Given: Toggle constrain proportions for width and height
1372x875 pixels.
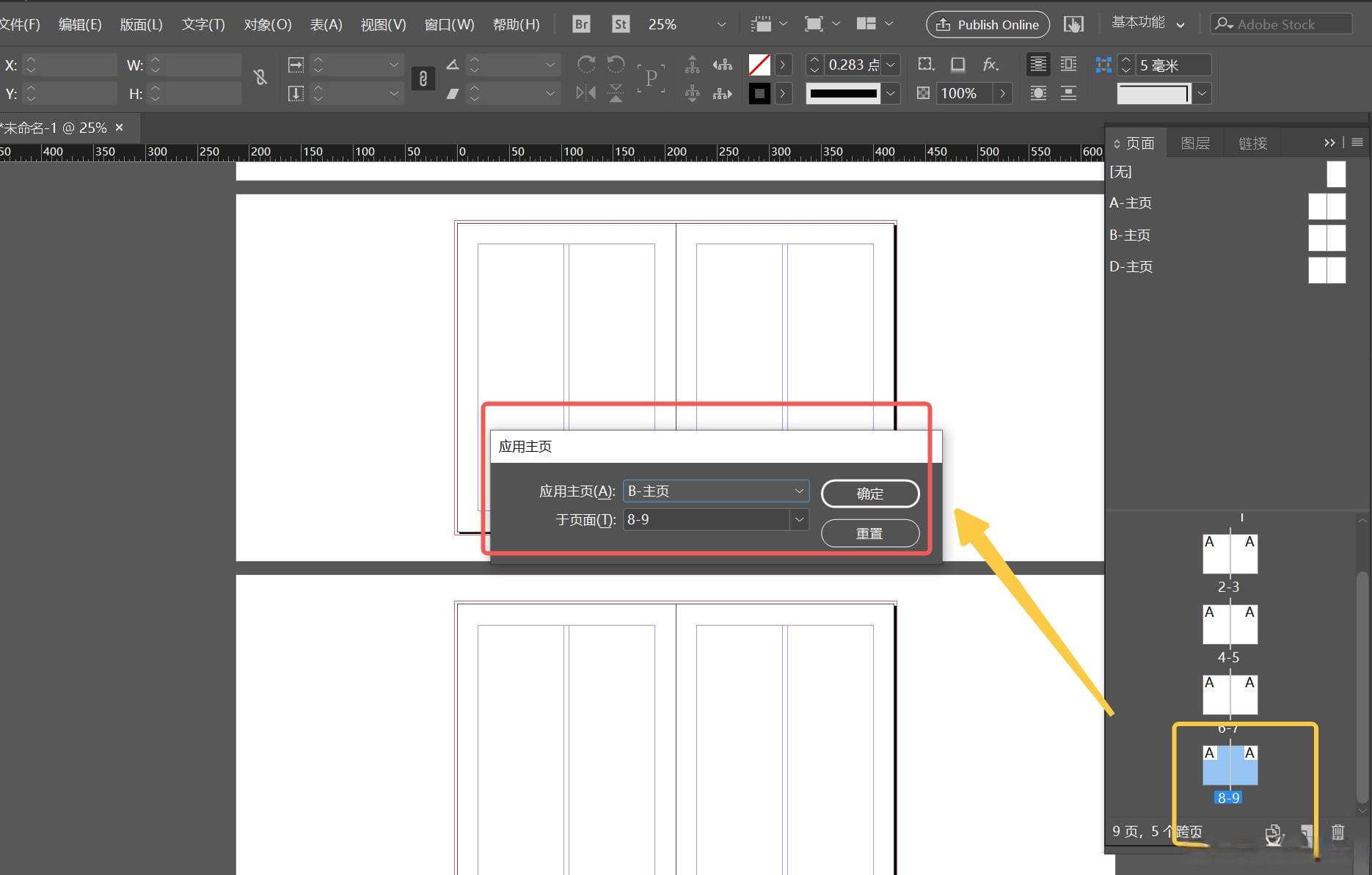Looking at the screenshot, I should click(x=260, y=77).
